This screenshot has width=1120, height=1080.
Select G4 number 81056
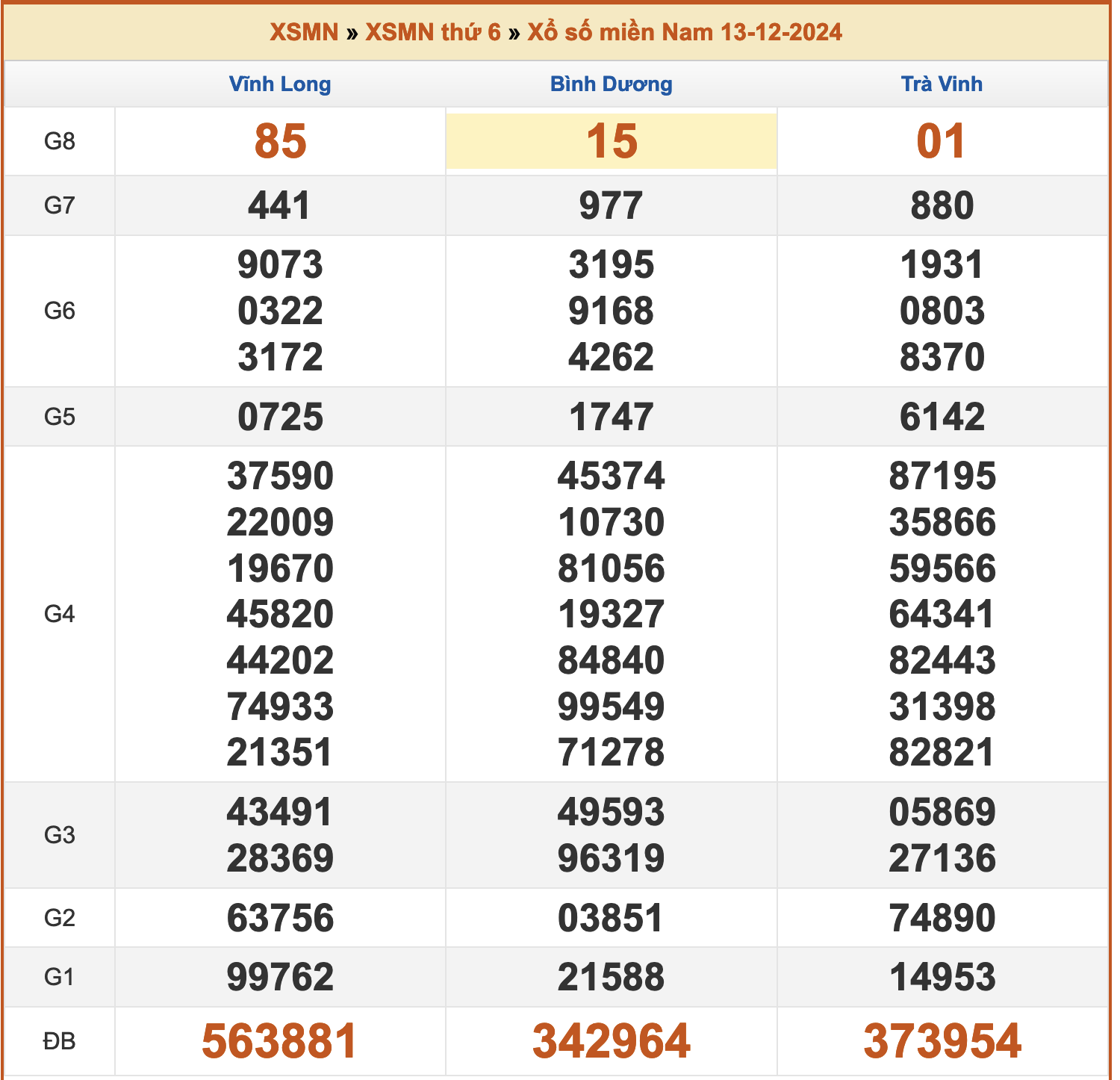(x=612, y=568)
